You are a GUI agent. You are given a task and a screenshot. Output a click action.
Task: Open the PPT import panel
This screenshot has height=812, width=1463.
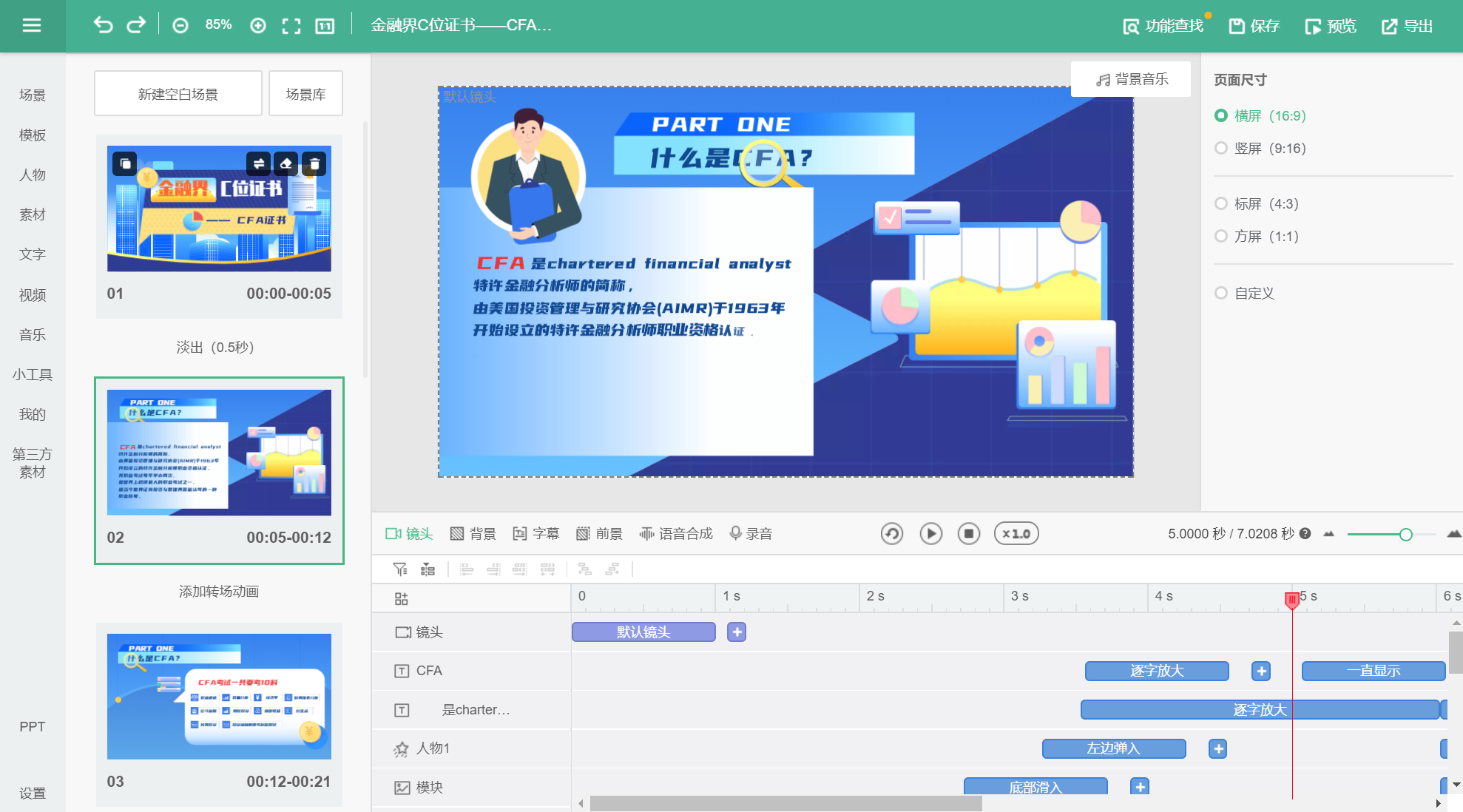pyautogui.click(x=33, y=726)
